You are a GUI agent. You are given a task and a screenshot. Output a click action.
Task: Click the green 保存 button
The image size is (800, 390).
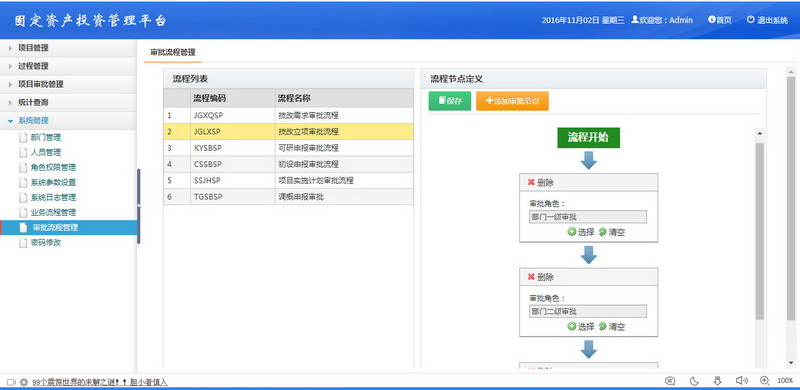point(449,101)
